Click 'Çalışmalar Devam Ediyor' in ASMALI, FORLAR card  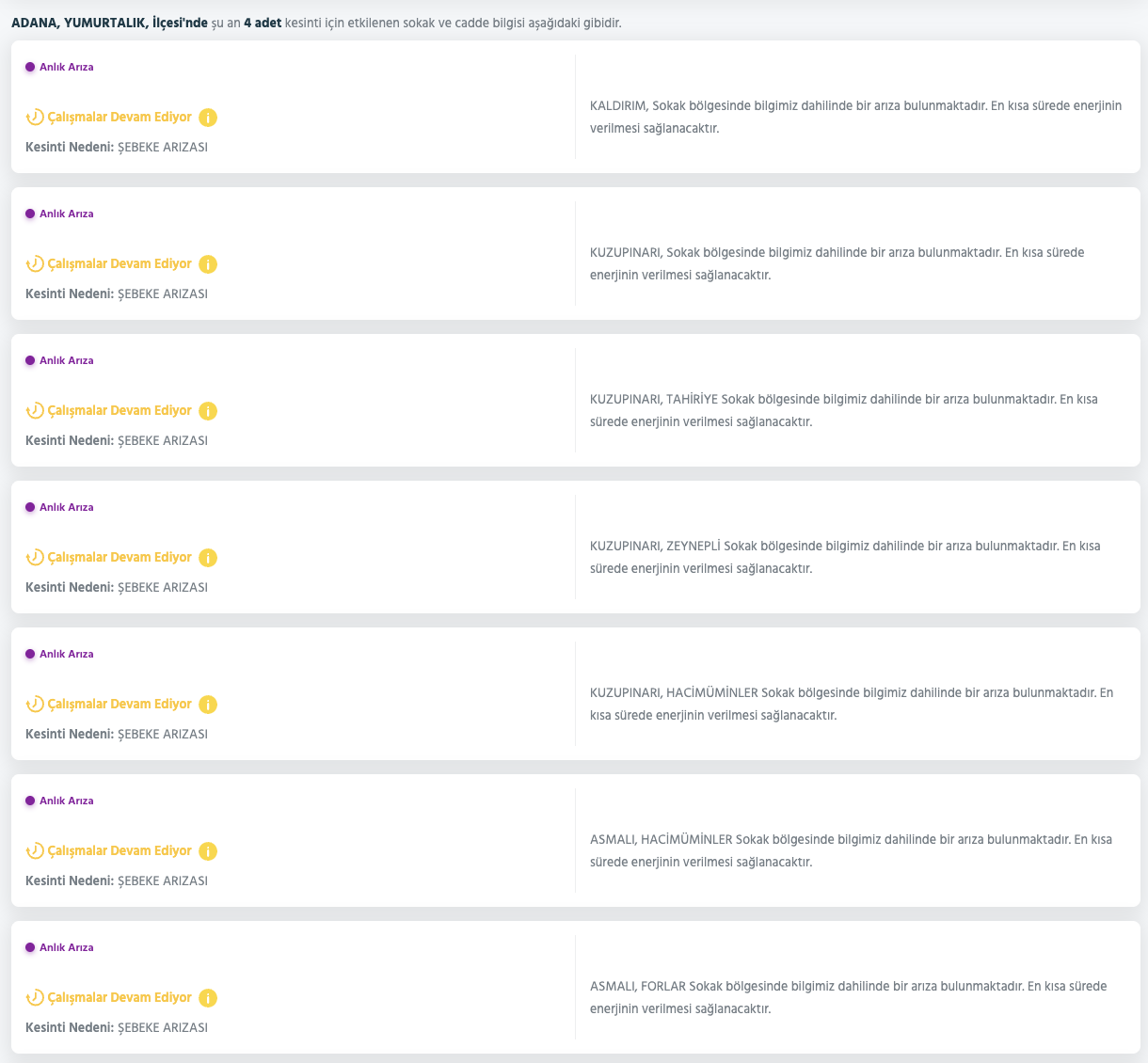click(120, 998)
